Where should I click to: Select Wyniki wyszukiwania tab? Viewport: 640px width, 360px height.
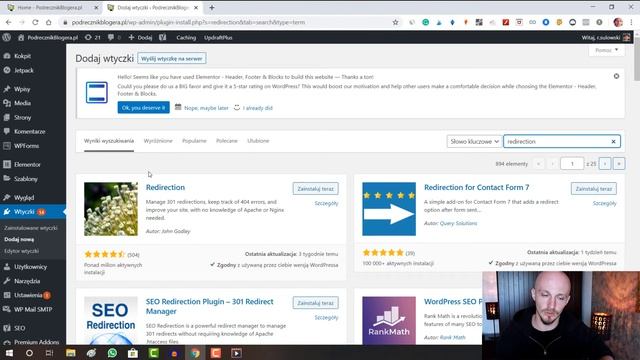pyautogui.click(x=109, y=141)
